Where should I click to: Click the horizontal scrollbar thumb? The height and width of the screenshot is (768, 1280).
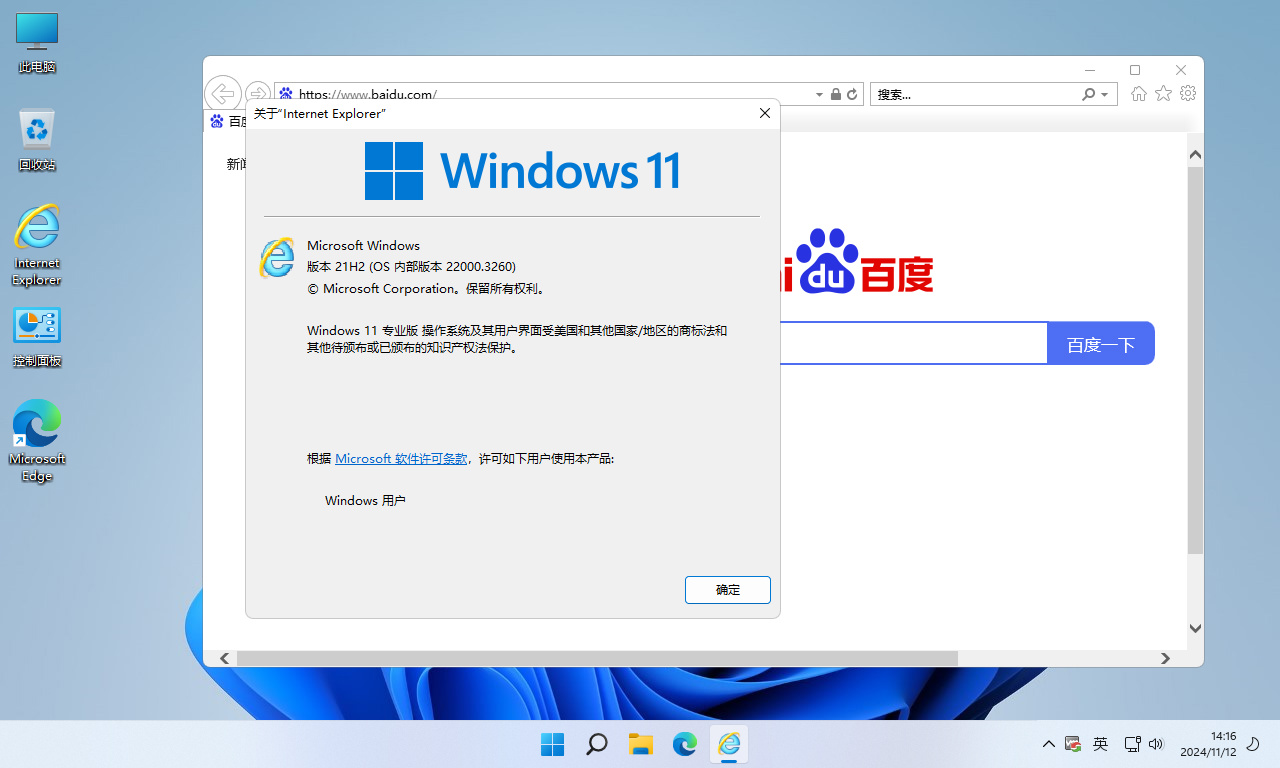pos(597,658)
